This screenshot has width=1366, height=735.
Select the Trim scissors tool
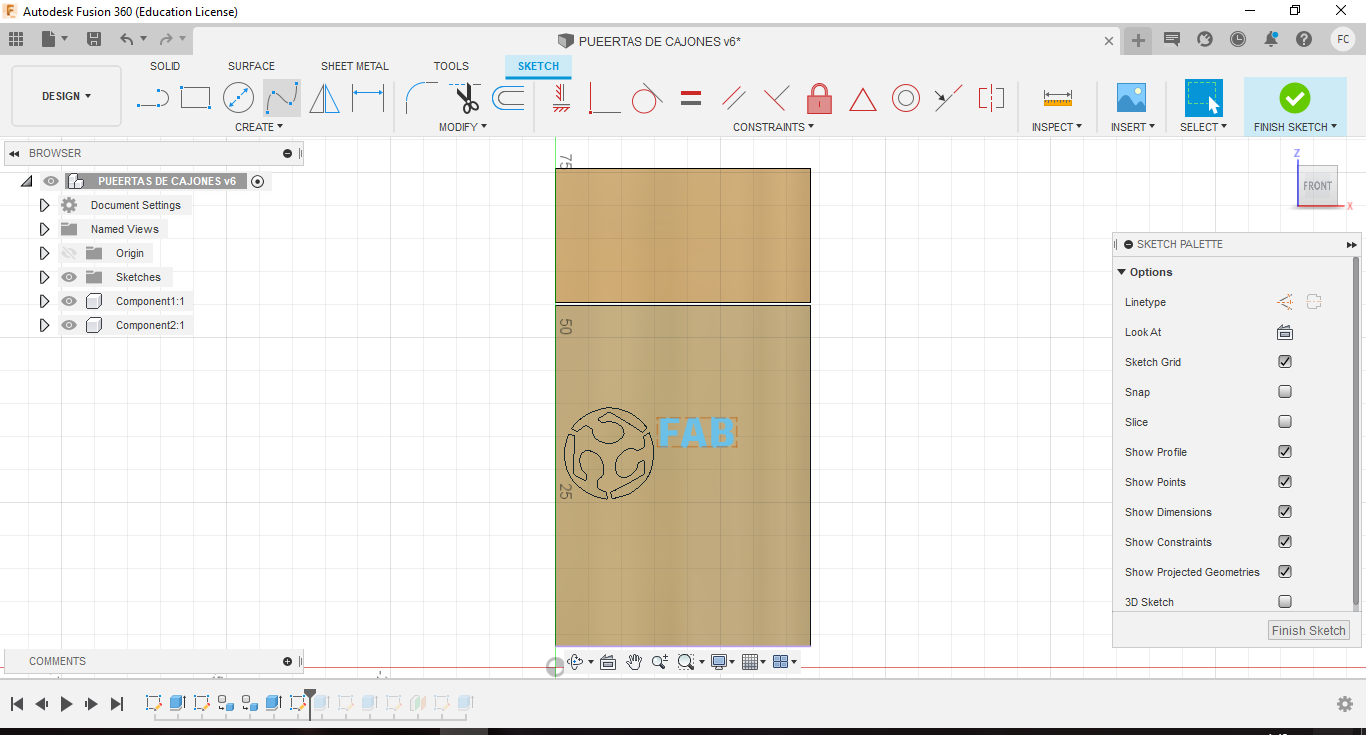(x=465, y=98)
